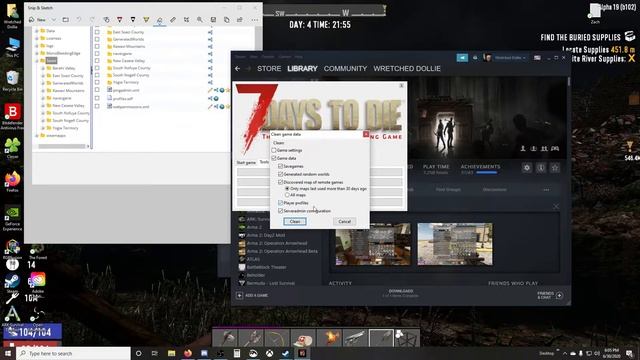640x360 pixels.
Task: Click Firefox icon on the taskbar
Action: 188,353
